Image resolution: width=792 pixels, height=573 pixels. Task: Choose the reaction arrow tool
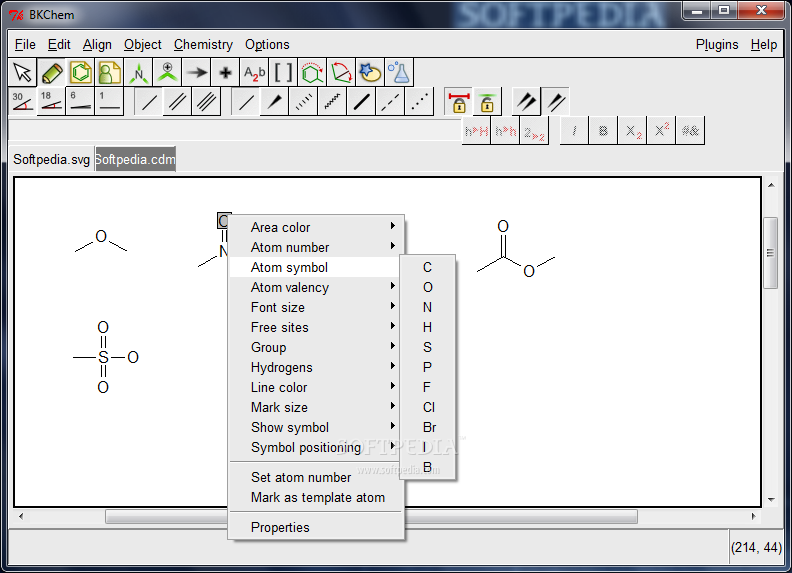click(x=196, y=73)
